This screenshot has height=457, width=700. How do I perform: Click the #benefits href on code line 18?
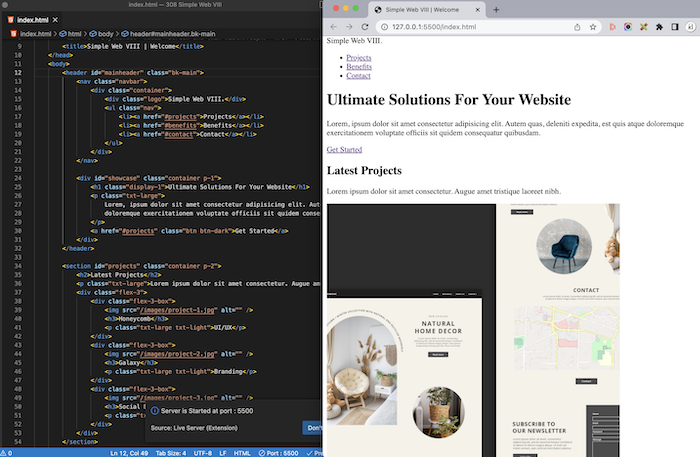click(x=180, y=125)
